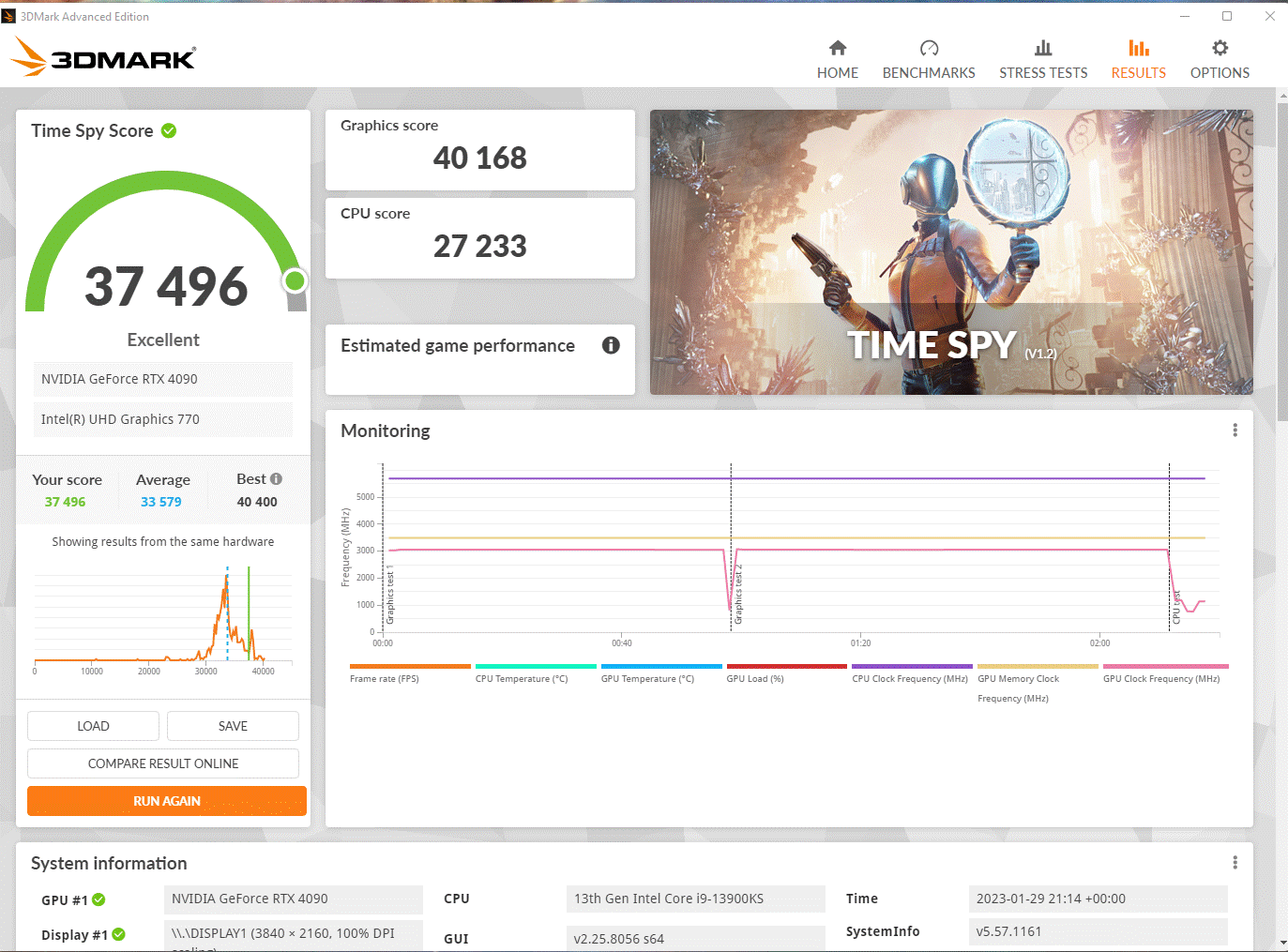Screen dimensions: 1288x952
Task: Click the Options gear icon
Action: 1220,46
